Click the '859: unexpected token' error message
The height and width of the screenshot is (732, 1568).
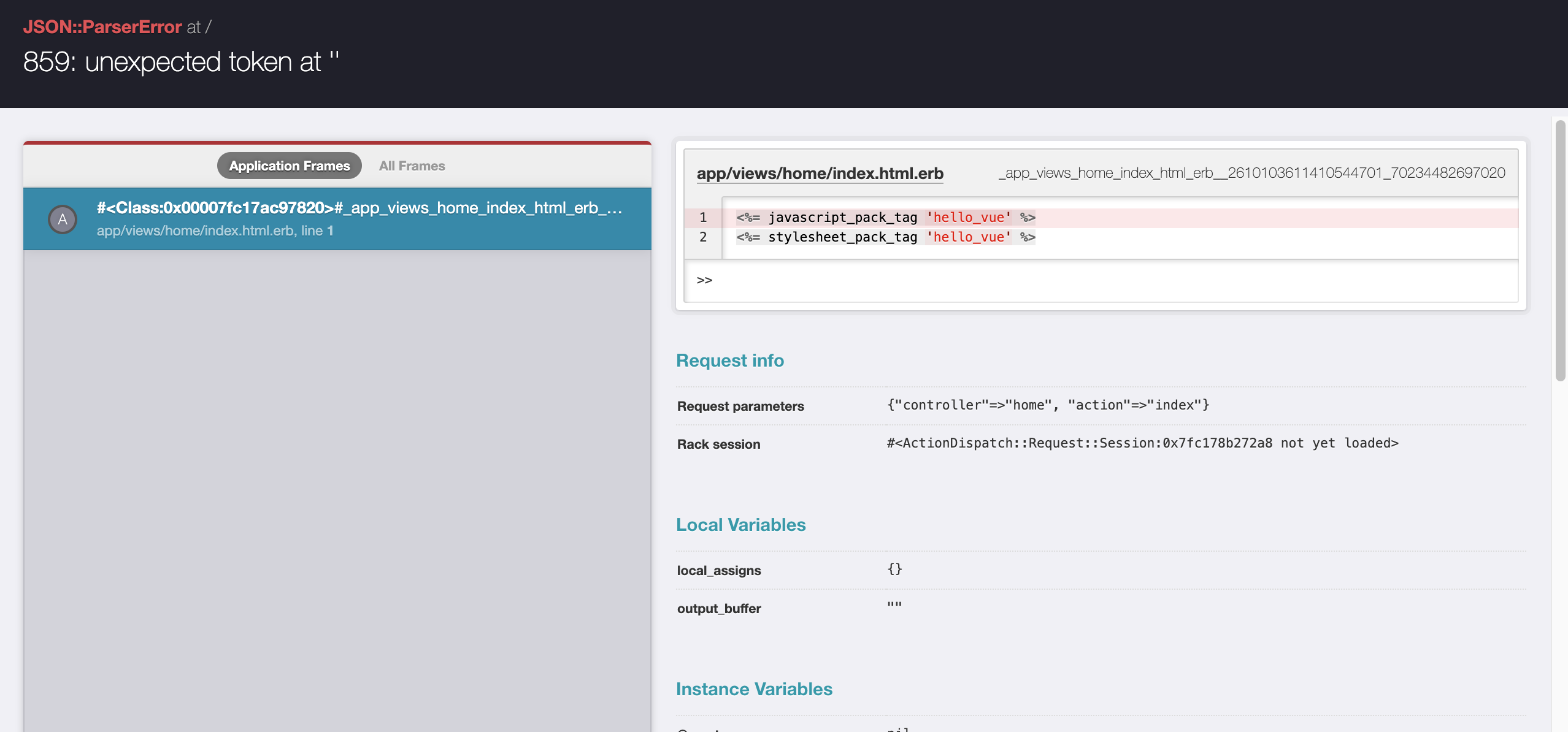(181, 62)
